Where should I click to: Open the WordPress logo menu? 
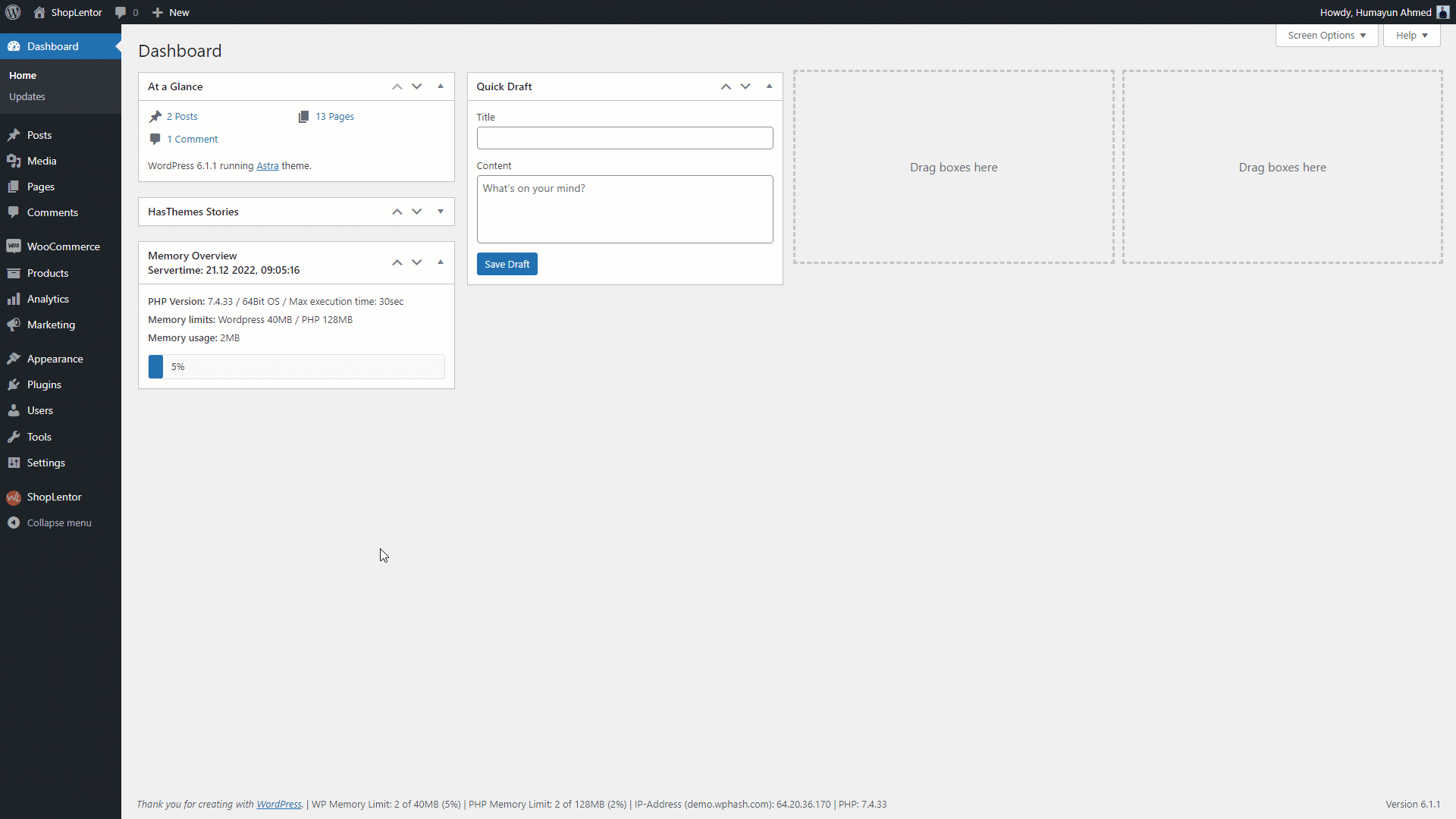tap(13, 12)
